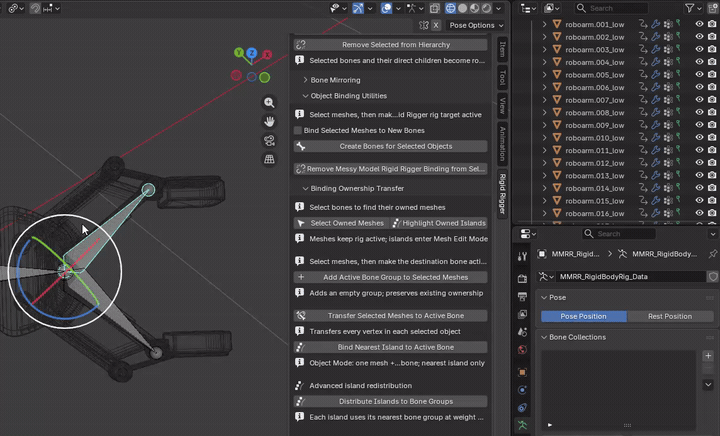Click the pan view hand icon
Image resolution: width=720 pixels, height=436 pixels.
coord(269,121)
